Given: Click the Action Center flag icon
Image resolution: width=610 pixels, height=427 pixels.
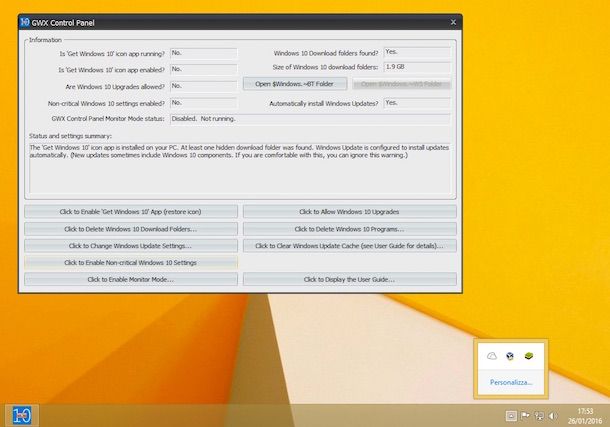Looking at the screenshot, I should tap(525, 416).
